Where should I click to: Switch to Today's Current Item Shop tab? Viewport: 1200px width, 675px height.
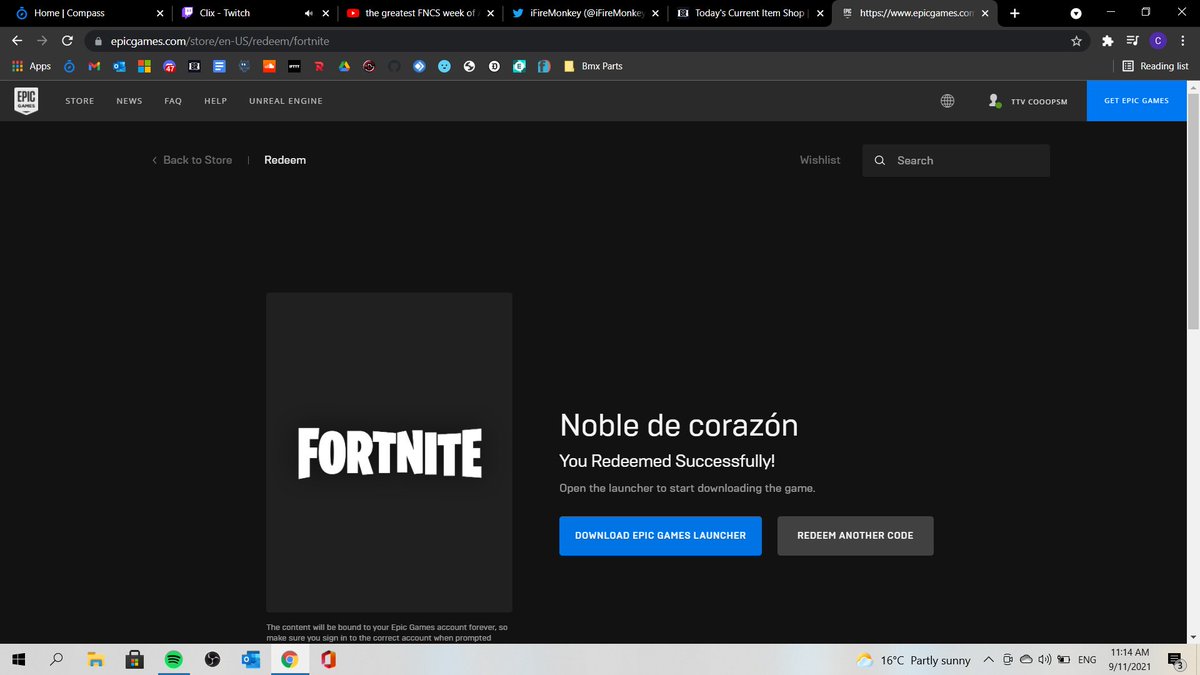tap(750, 14)
